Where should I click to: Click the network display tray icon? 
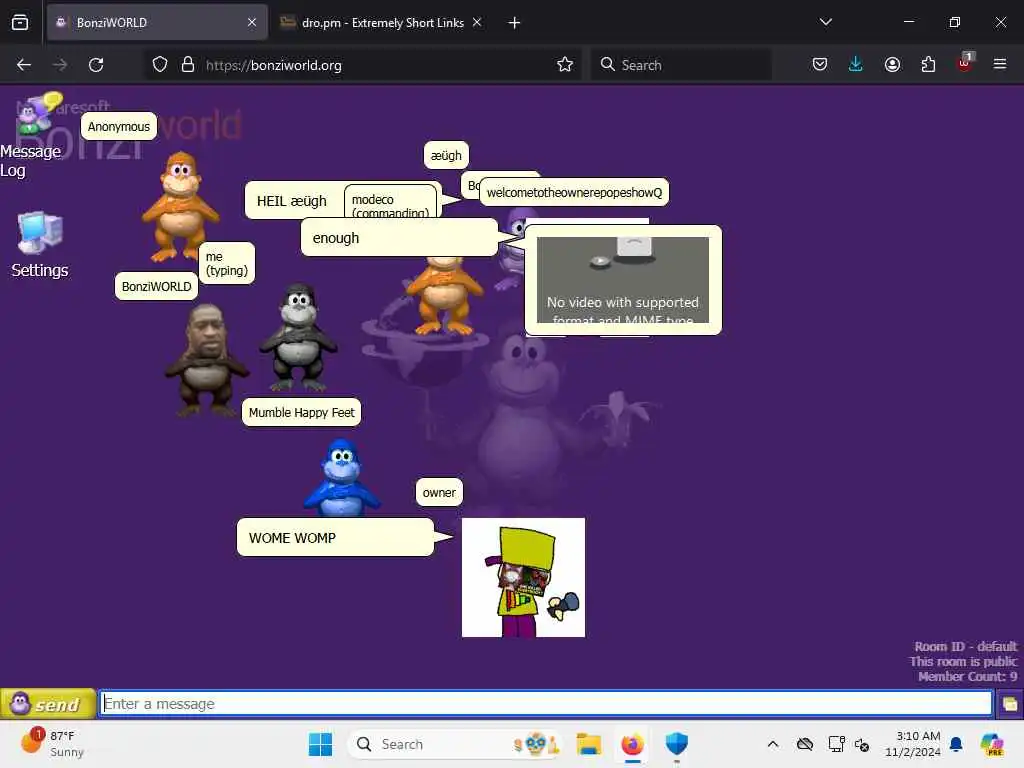(836, 744)
